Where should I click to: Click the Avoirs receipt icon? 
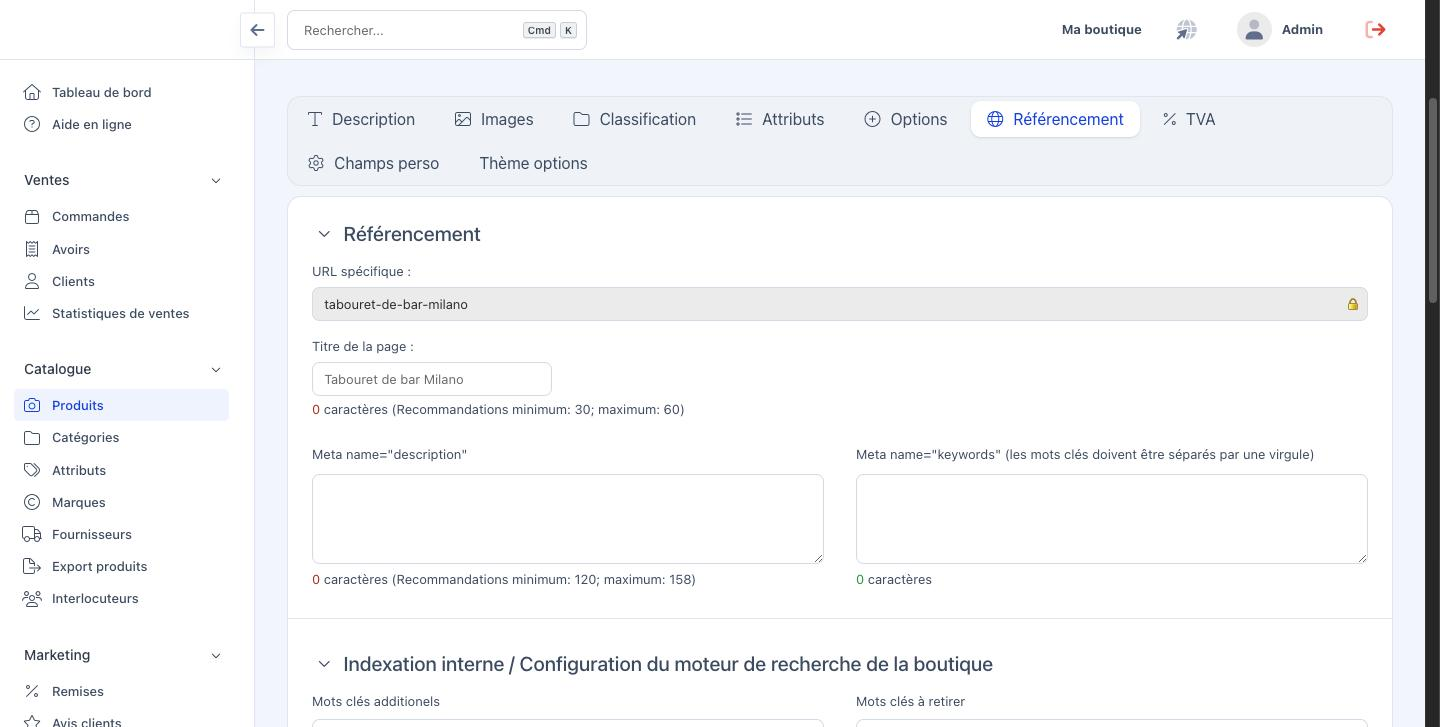click(x=32, y=249)
